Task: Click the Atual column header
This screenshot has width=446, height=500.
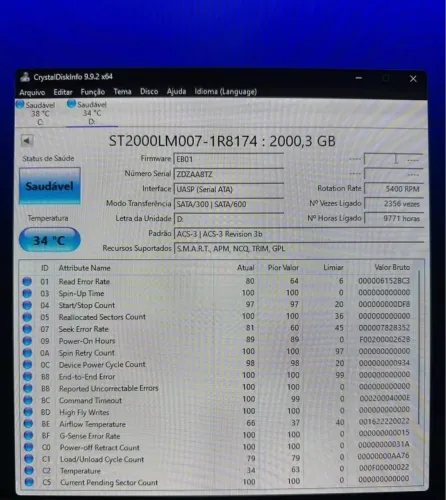Action: [x=245, y=268]
